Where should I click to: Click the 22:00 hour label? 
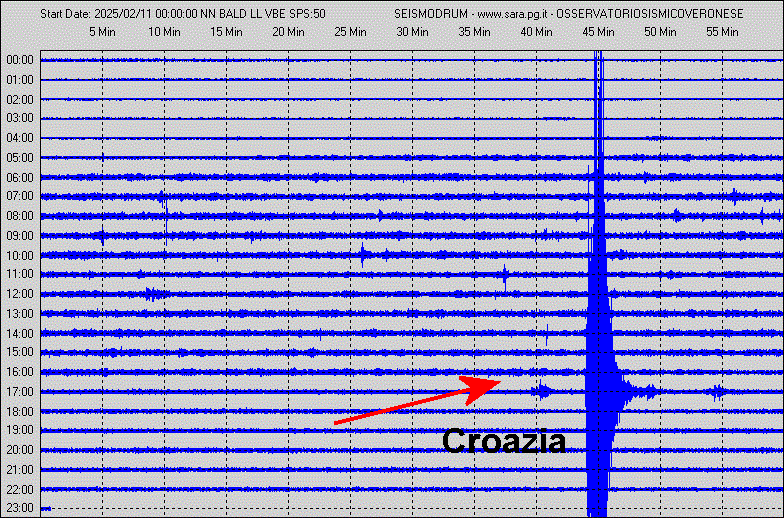coord(20,490)
